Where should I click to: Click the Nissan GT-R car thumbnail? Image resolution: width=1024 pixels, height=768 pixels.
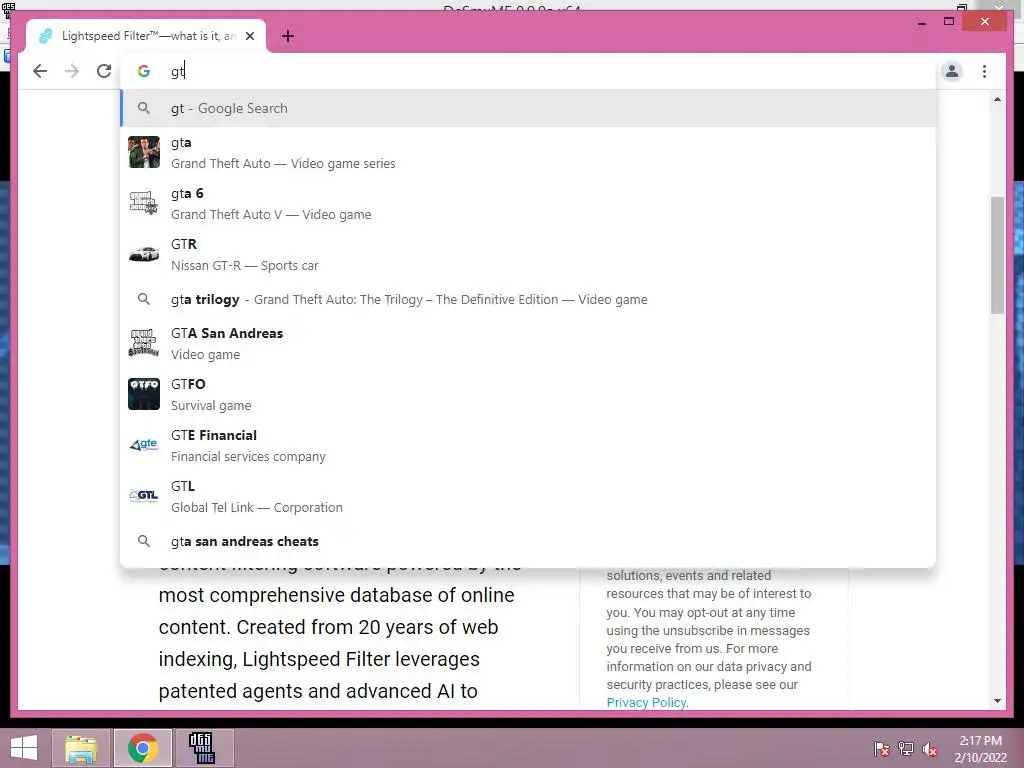144,254
